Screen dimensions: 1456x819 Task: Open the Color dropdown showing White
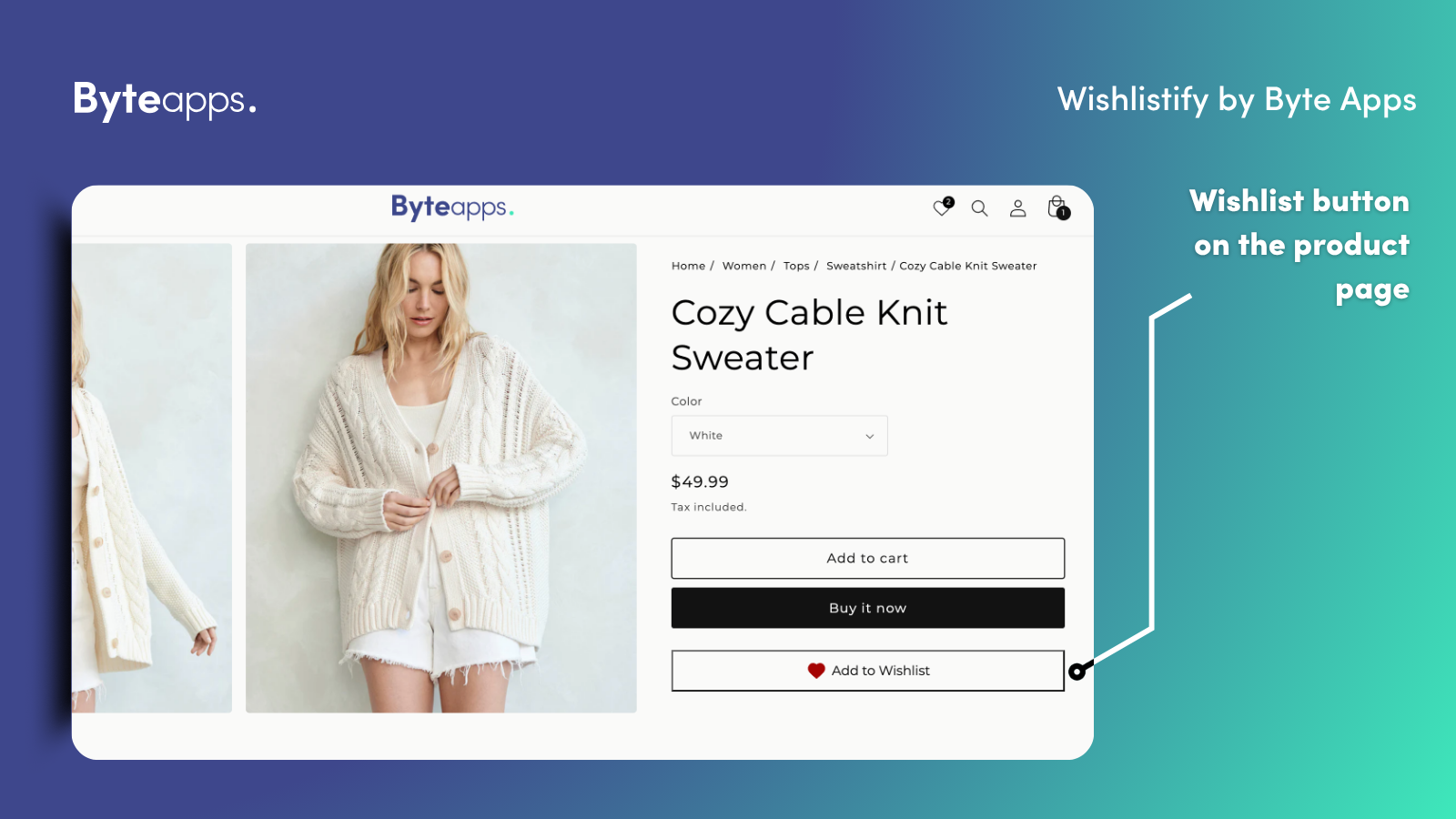click(x=779, y=436)
